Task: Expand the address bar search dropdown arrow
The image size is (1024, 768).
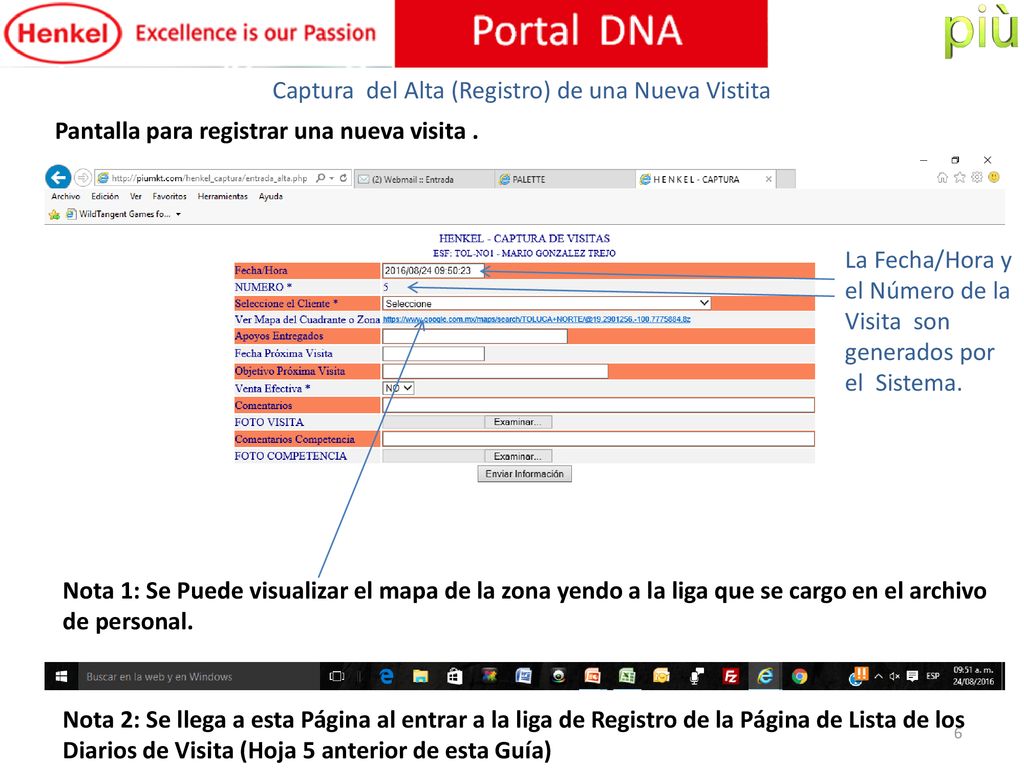Action: (332, 178)
